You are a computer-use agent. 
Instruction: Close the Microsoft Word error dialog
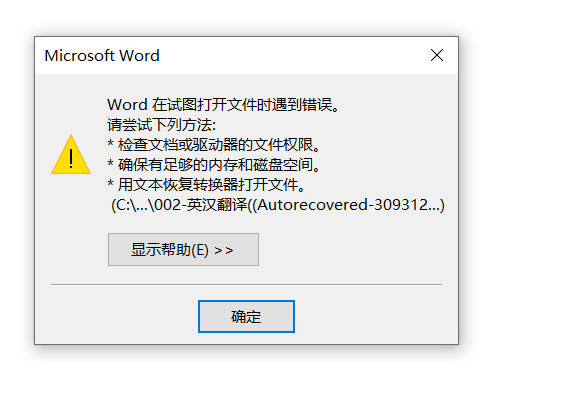click(x=437, y=55)
